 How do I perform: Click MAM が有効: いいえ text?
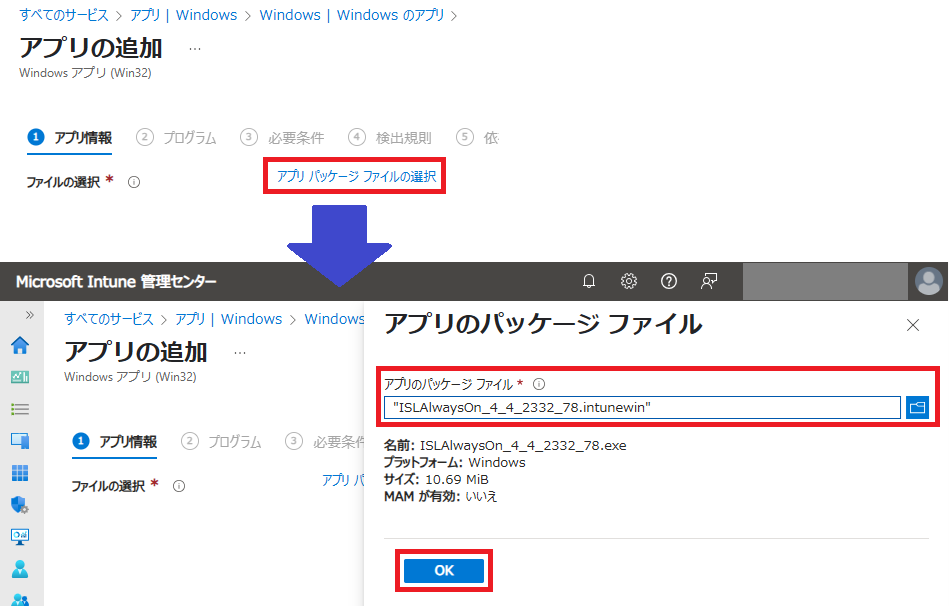(x=440, y=496)
